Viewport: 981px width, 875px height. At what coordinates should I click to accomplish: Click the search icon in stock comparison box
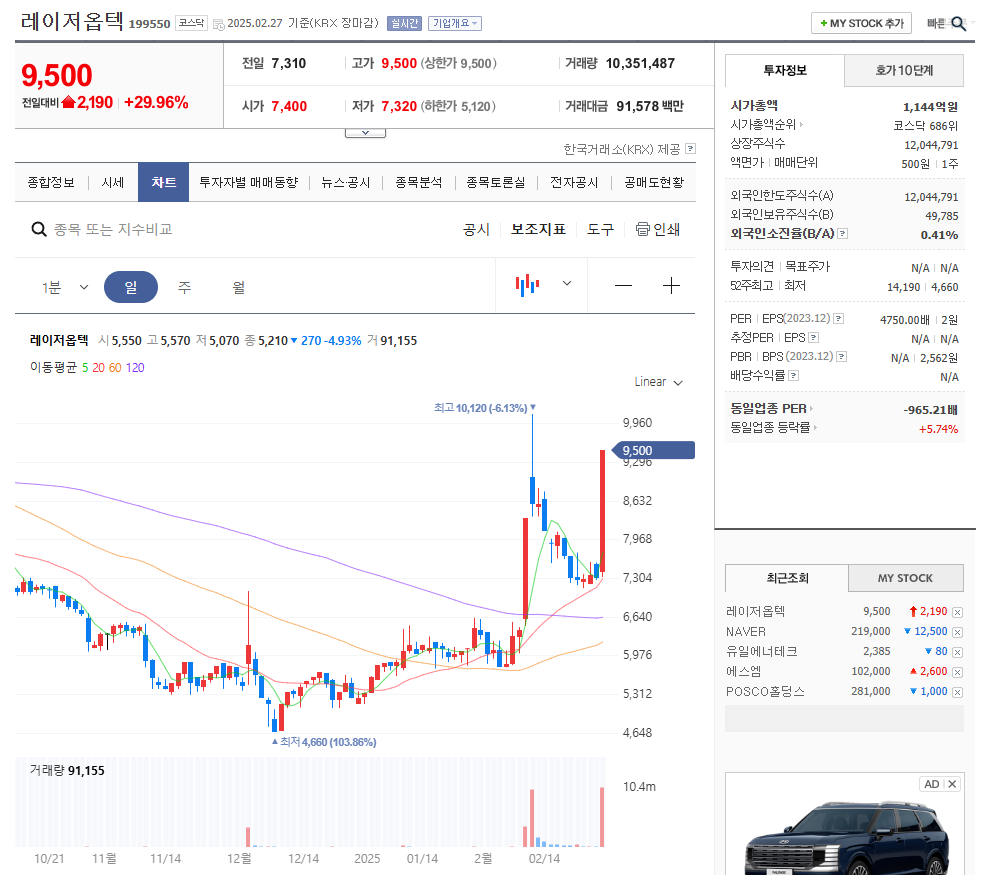tap(39, 230)
